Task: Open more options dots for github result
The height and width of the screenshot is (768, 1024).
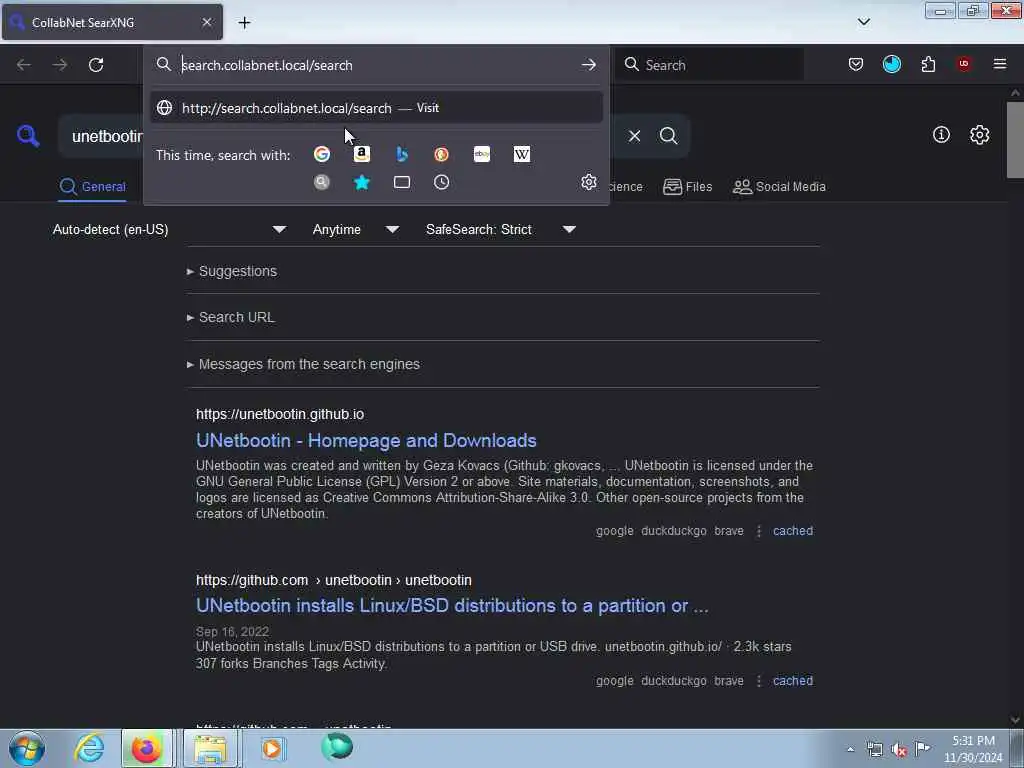Action: tap(759, 680)
